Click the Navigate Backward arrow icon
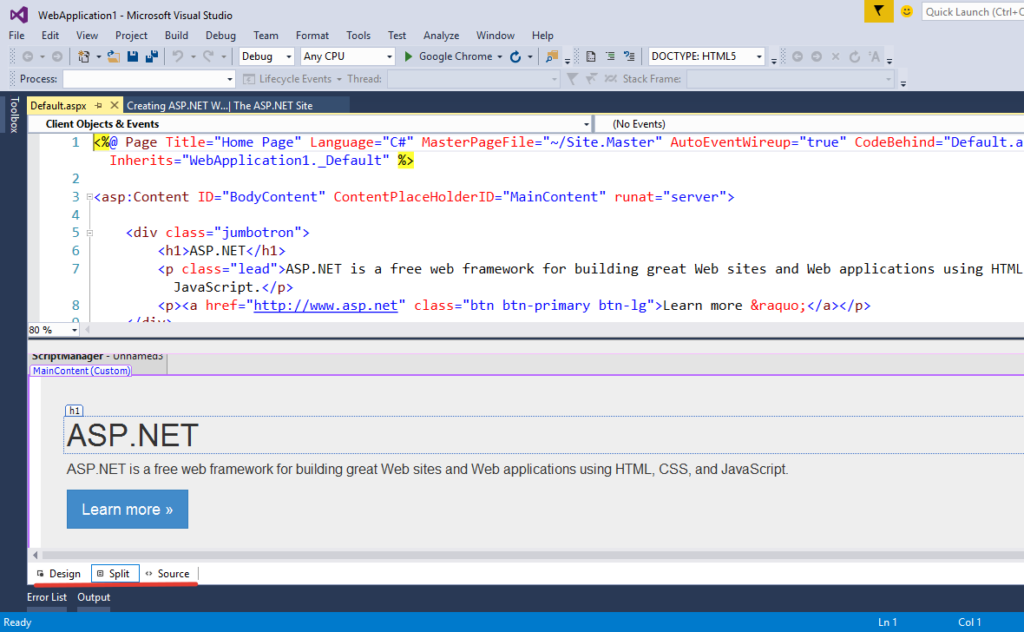 [x=27, y=56]
